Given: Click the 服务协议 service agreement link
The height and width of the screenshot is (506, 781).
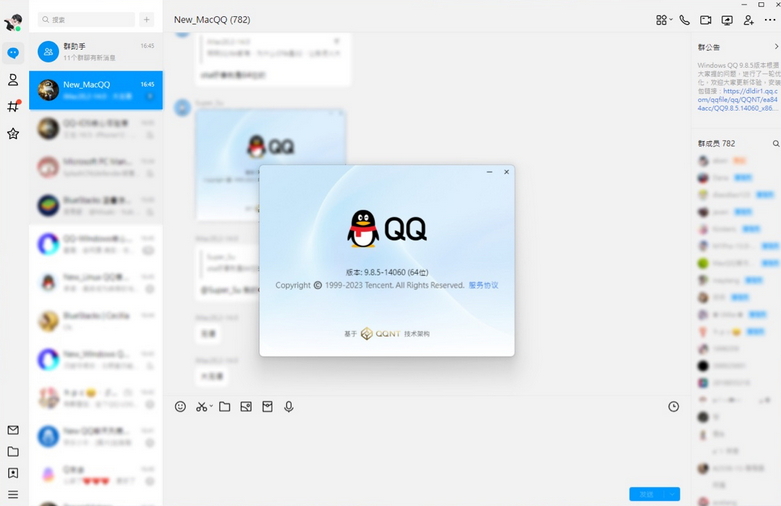Looking at the screenshot, I should pyautogui.click(x=483, y=285).
